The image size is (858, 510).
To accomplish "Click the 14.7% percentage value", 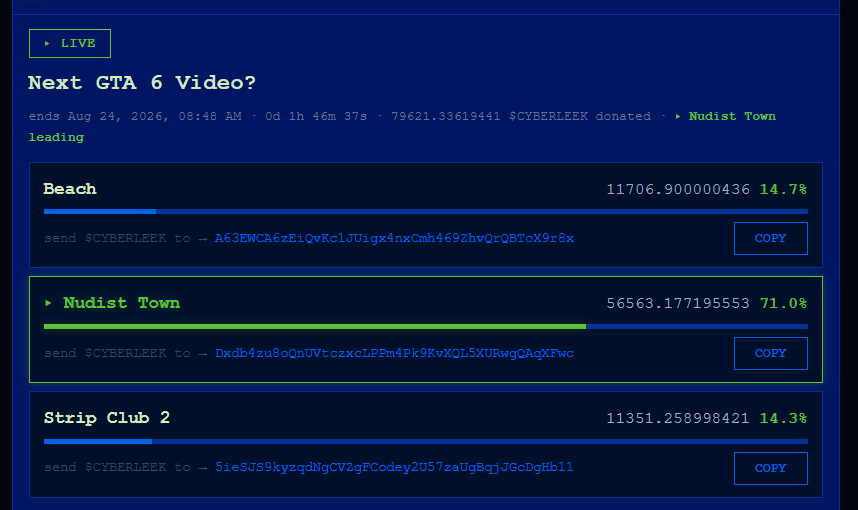I will tap(783, 189).
